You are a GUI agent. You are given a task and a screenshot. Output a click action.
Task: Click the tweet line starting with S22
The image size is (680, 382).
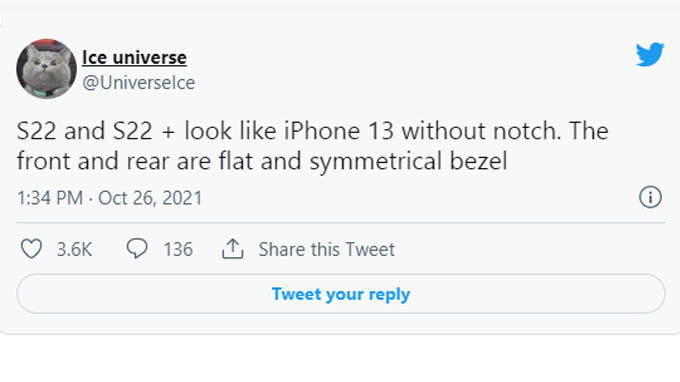313,131
